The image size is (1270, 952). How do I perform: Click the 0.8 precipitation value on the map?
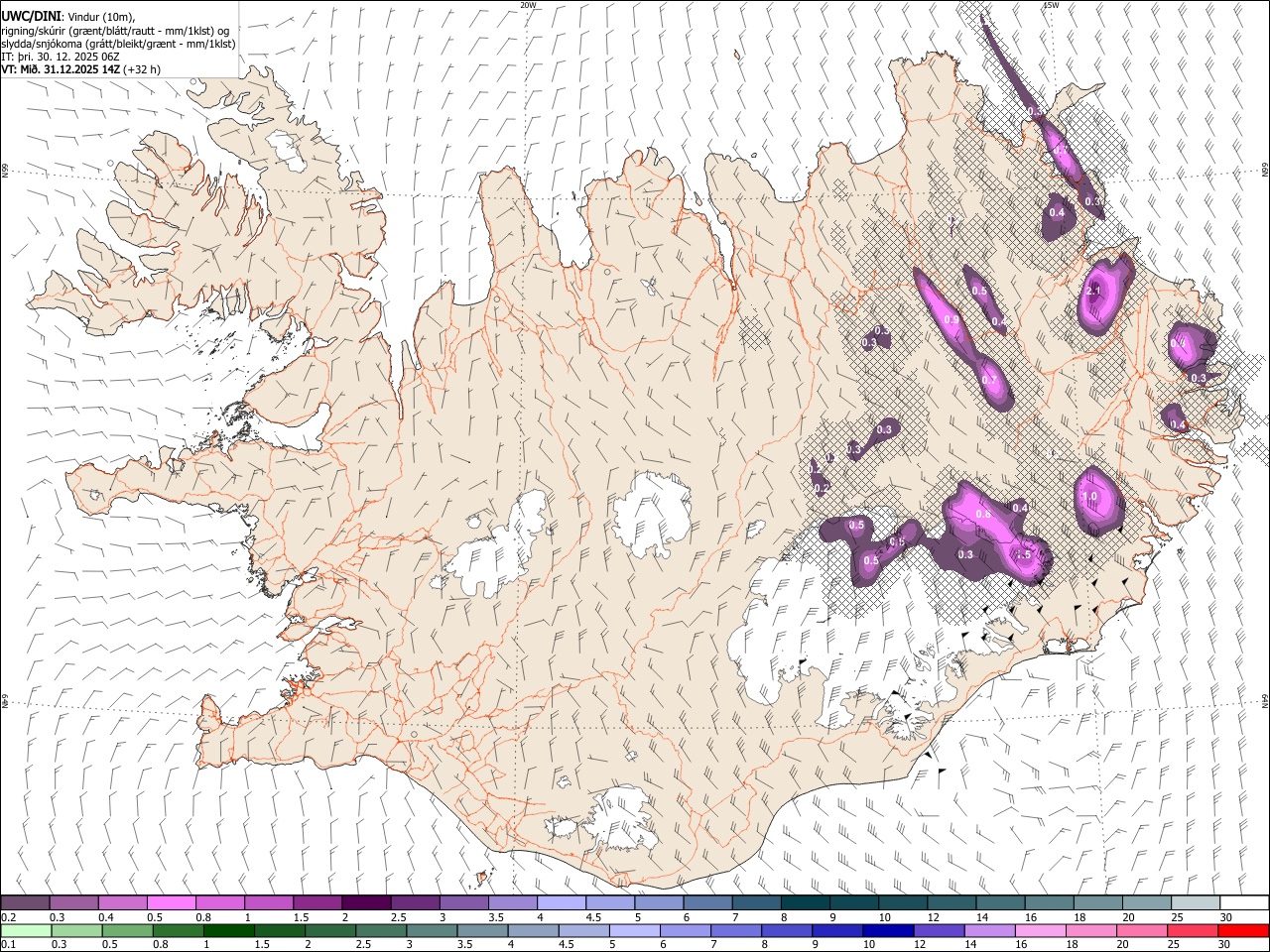pyautogui.click(x=983, y=515)
